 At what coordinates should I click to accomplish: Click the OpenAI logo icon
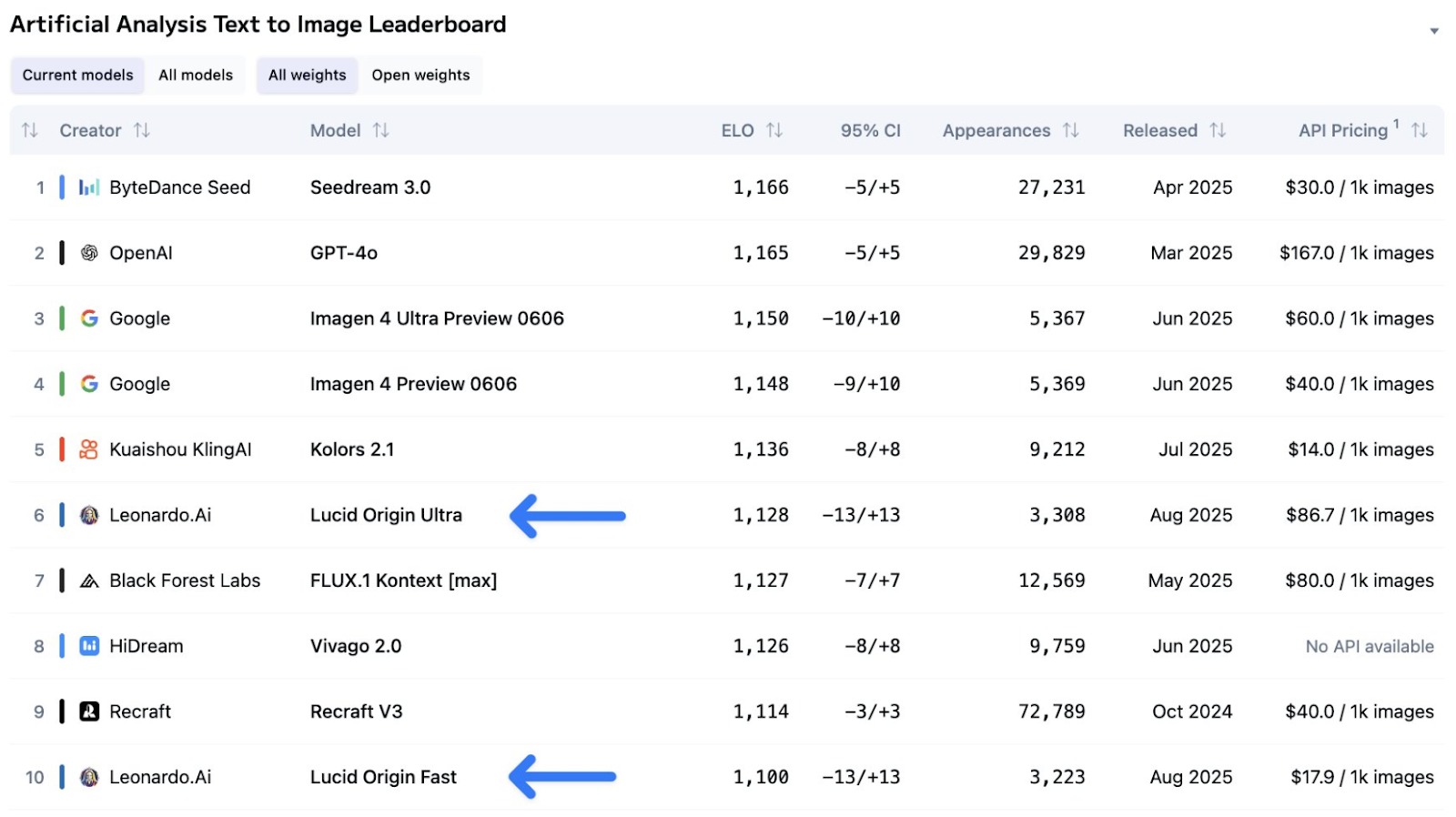pos(89,253)
